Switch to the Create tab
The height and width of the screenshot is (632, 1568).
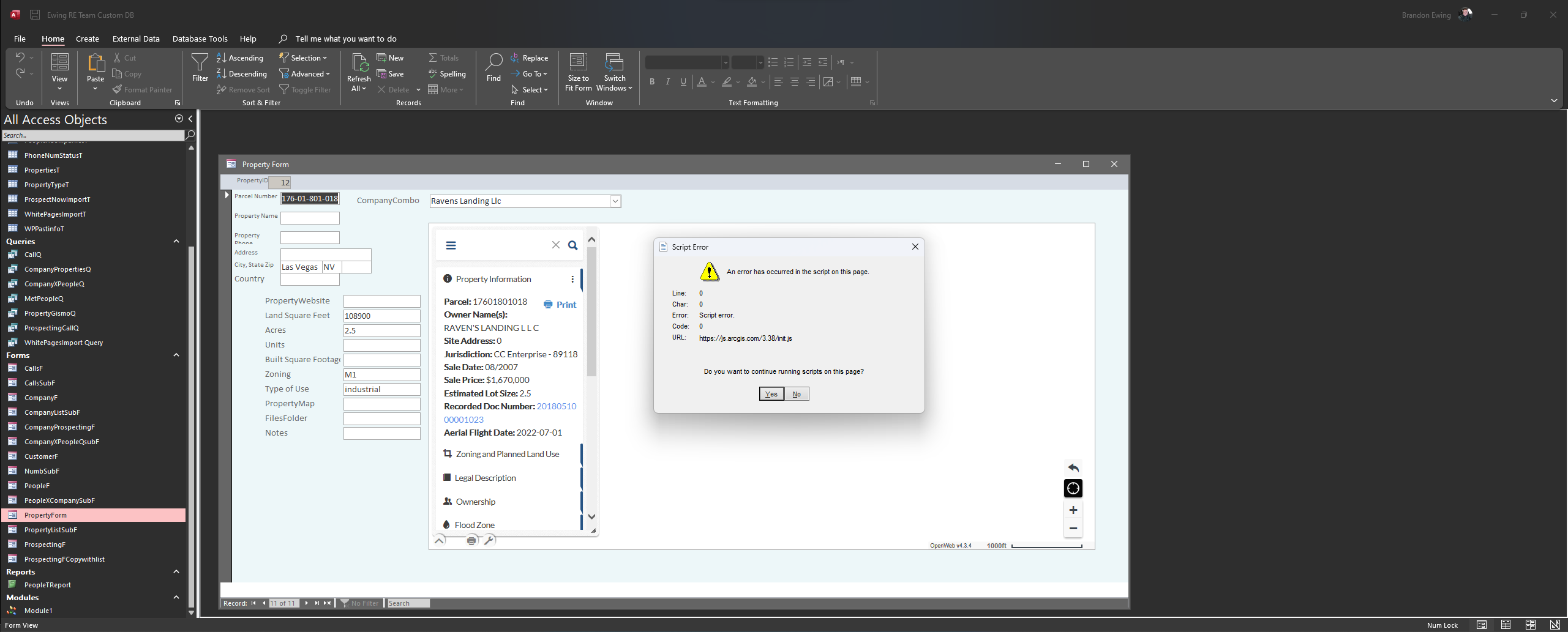87,39
